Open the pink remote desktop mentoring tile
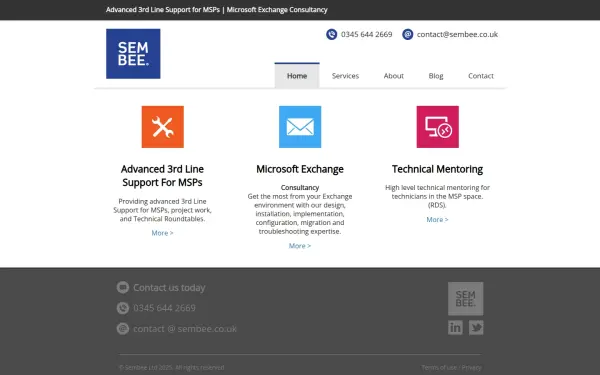Screen dimensions: 600x375 [x=437, y=127]
